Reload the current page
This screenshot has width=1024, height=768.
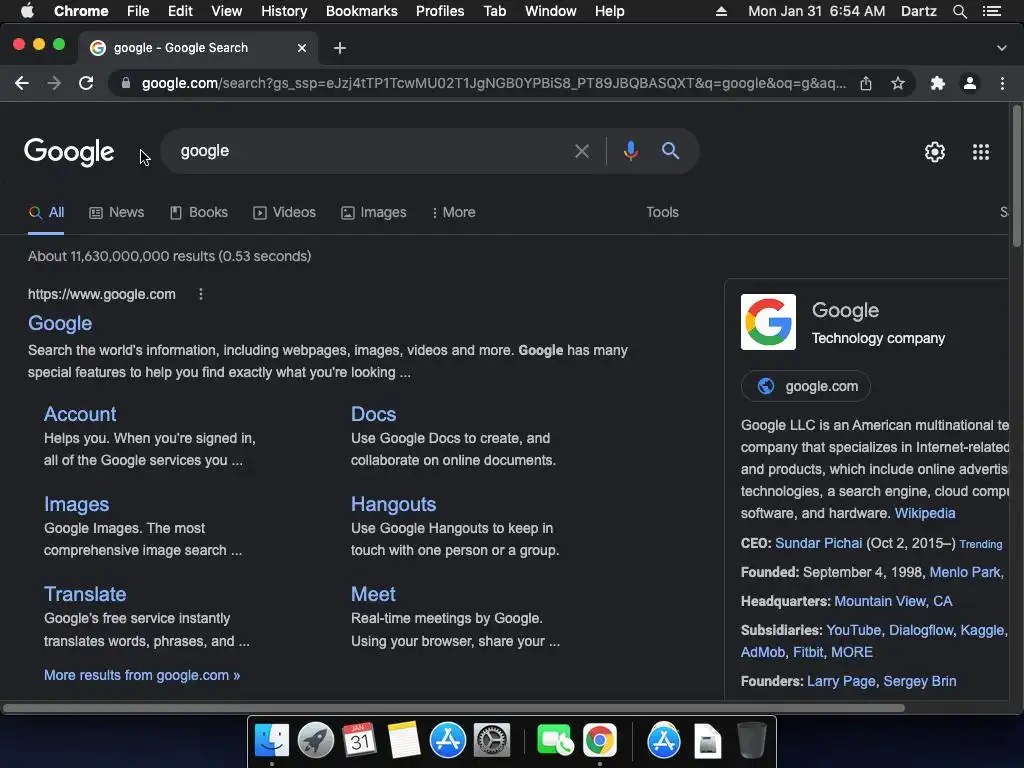coord(86,83)
